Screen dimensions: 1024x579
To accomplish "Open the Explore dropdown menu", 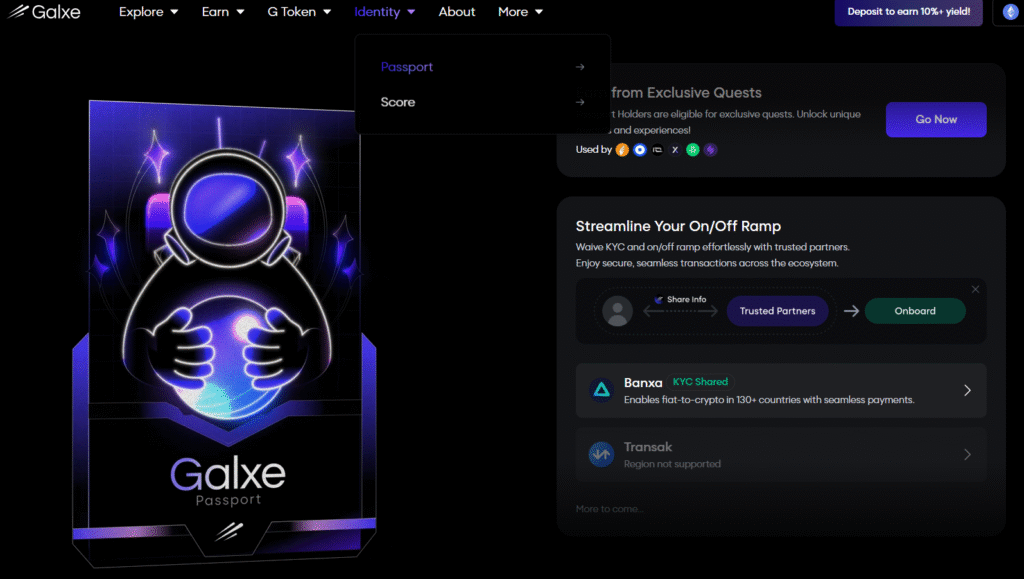I will pos(148,12).
